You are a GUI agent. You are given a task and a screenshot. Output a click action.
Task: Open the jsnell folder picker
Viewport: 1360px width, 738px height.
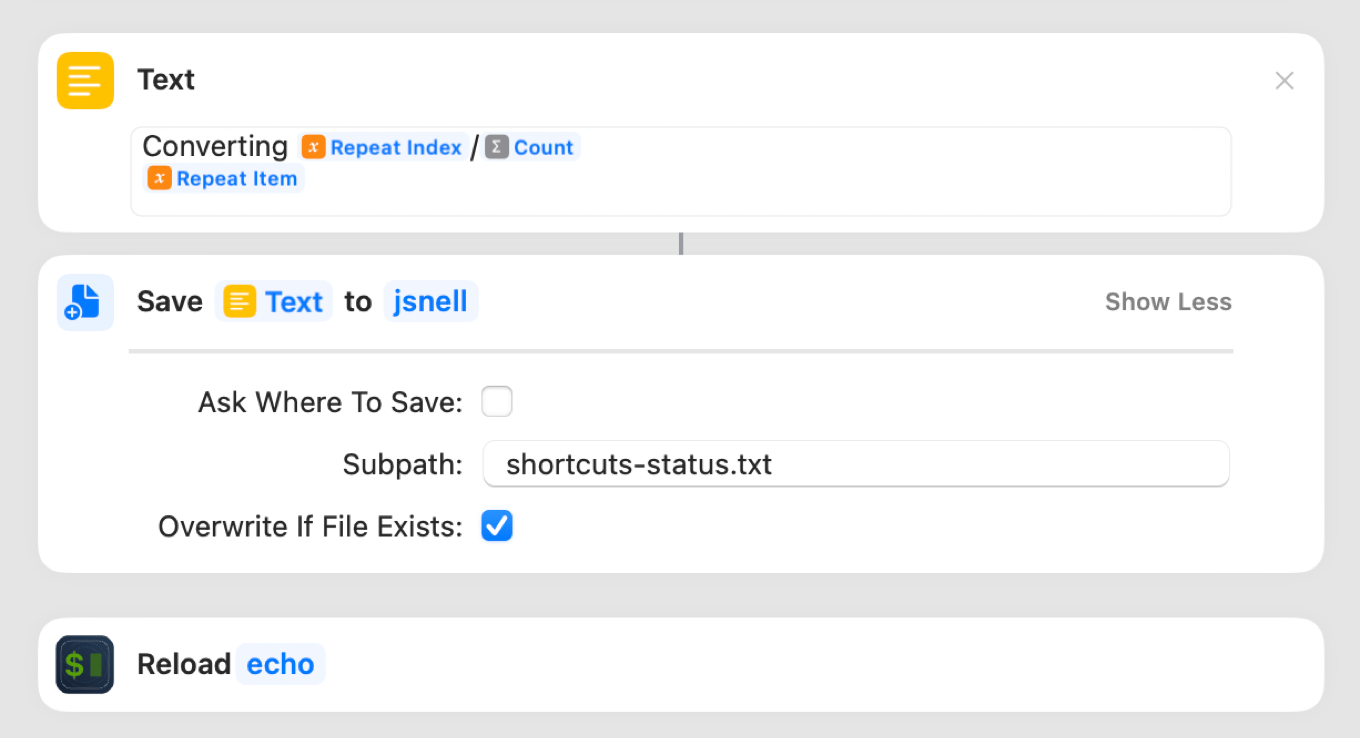pyautogui.click(x=430, y=302)
